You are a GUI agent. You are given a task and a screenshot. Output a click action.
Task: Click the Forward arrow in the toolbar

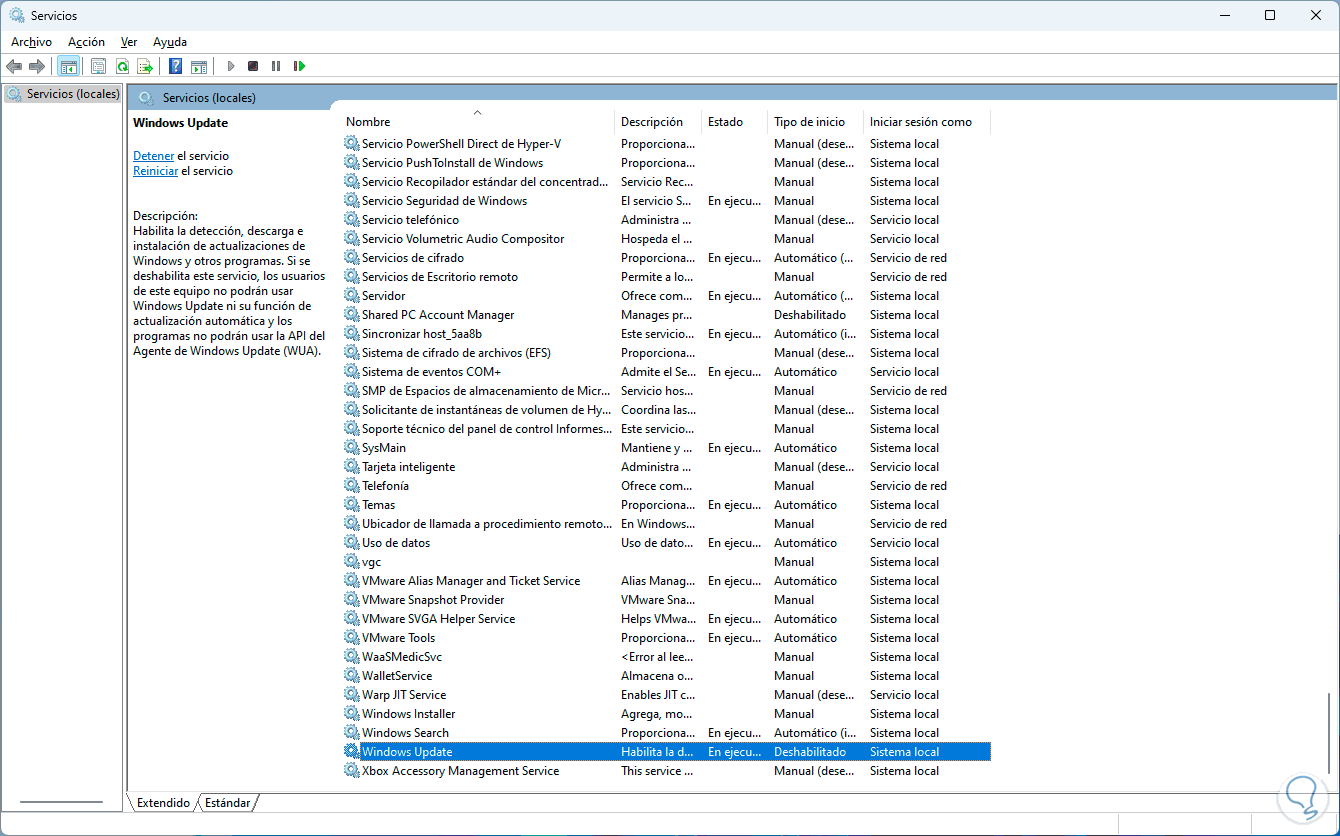(37, 66)
